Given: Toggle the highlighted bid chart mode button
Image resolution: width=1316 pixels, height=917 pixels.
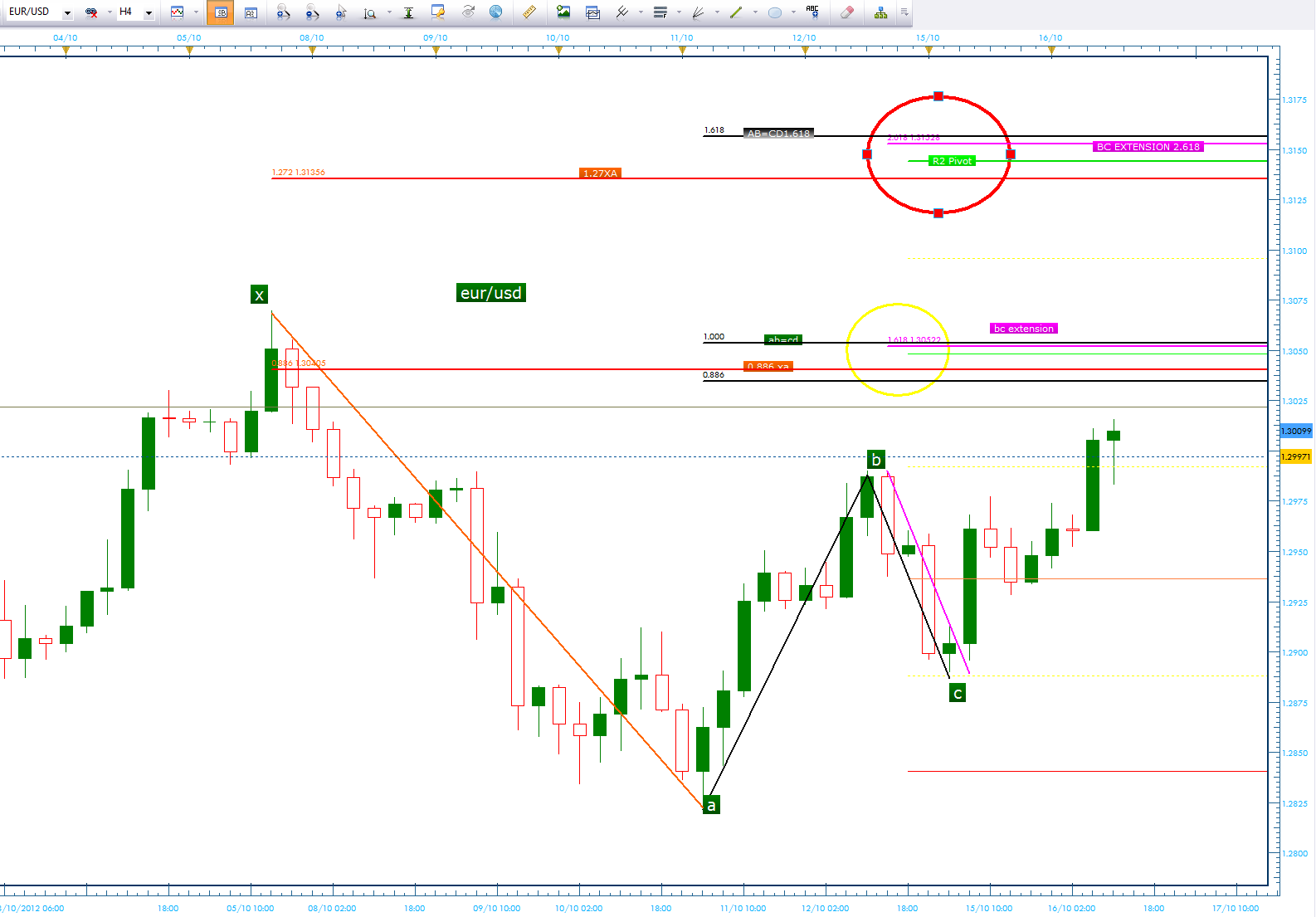Looking at the screenshot, I should point(220,12).
